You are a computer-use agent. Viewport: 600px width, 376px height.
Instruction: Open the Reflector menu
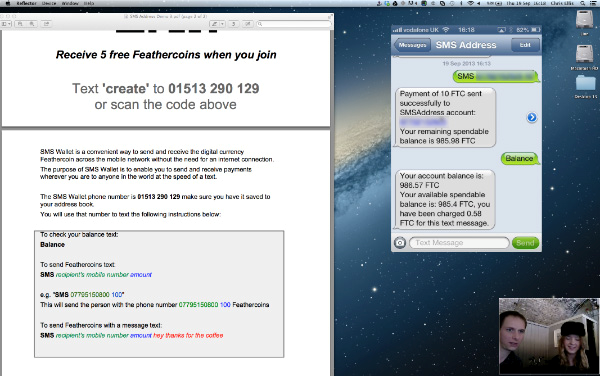tap(26, 3)
